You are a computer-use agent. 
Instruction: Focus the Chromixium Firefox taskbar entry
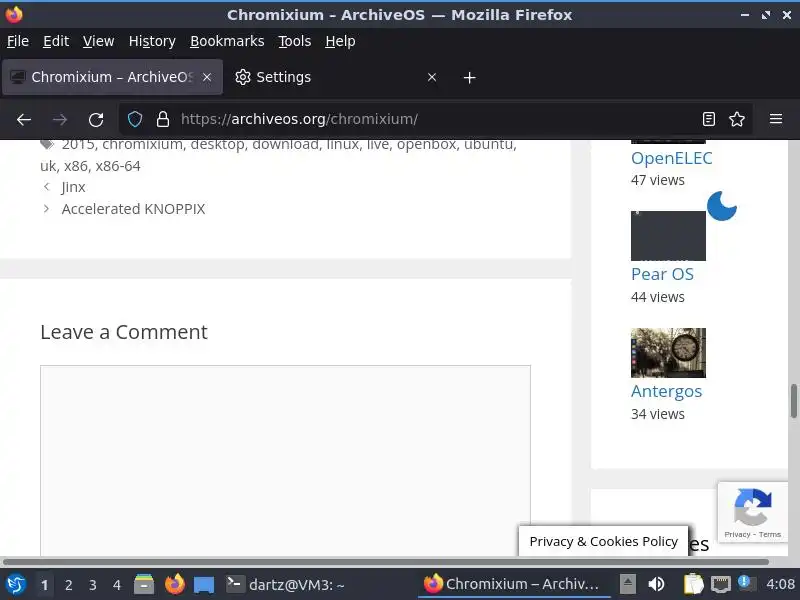(x=512, y=584)
